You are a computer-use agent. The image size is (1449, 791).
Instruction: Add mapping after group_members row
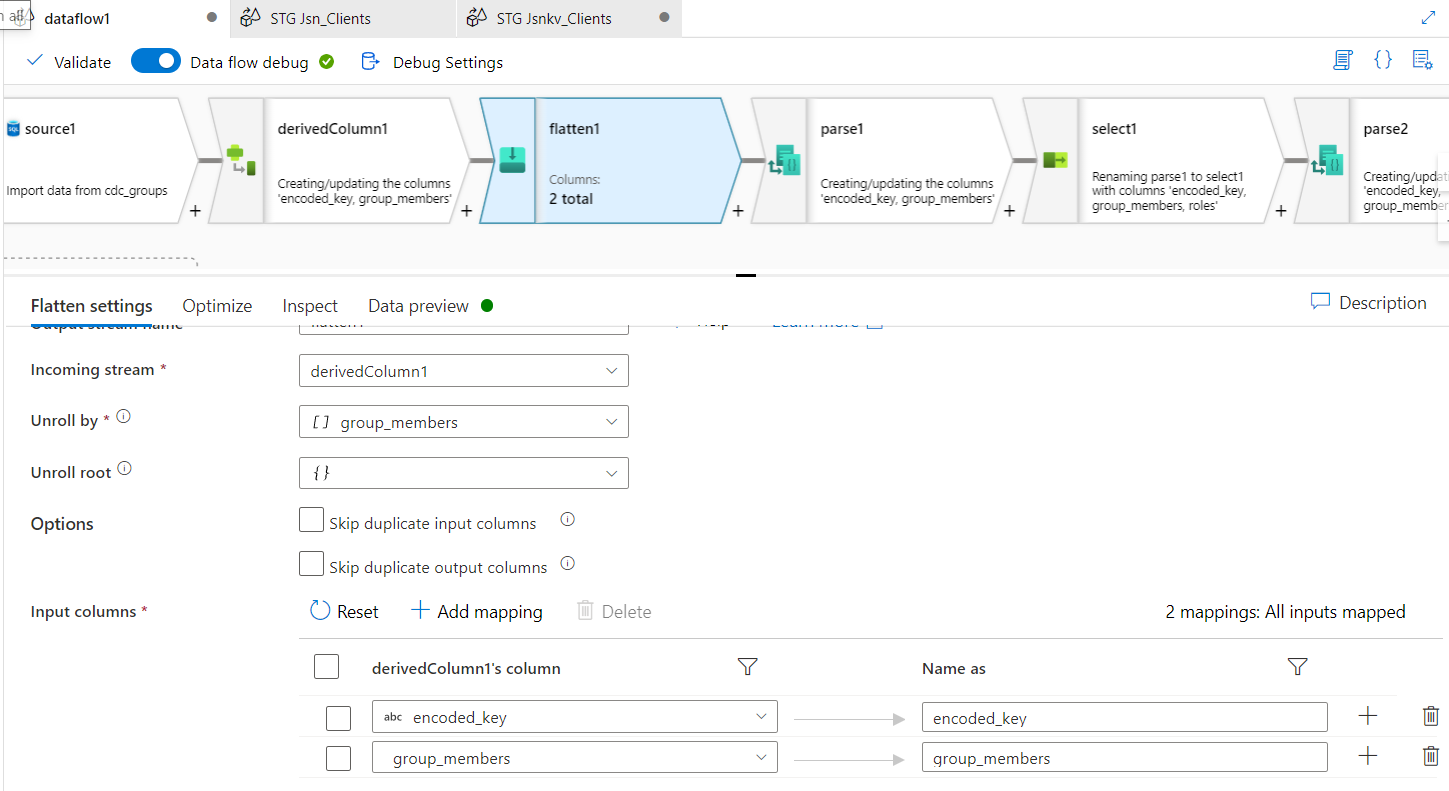(x=1368, y=756)
